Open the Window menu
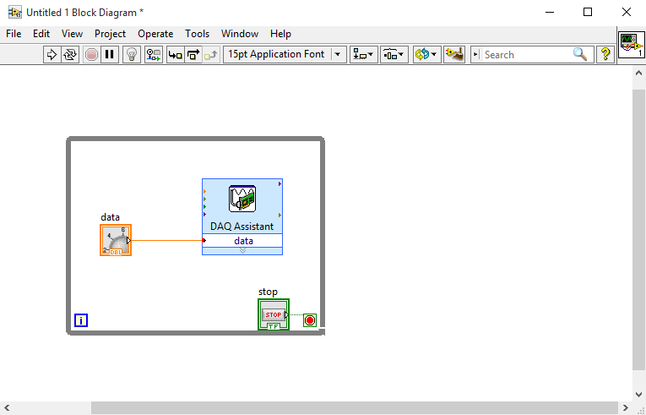 point(240,34)
